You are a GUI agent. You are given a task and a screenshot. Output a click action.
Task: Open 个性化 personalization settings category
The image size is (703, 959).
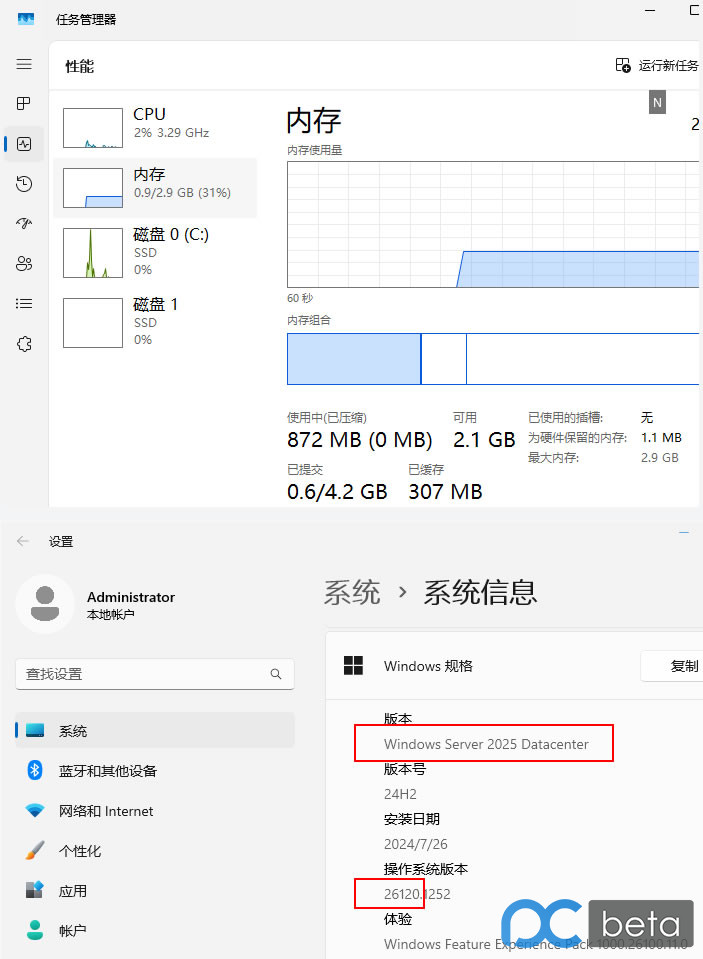(155, 851)
